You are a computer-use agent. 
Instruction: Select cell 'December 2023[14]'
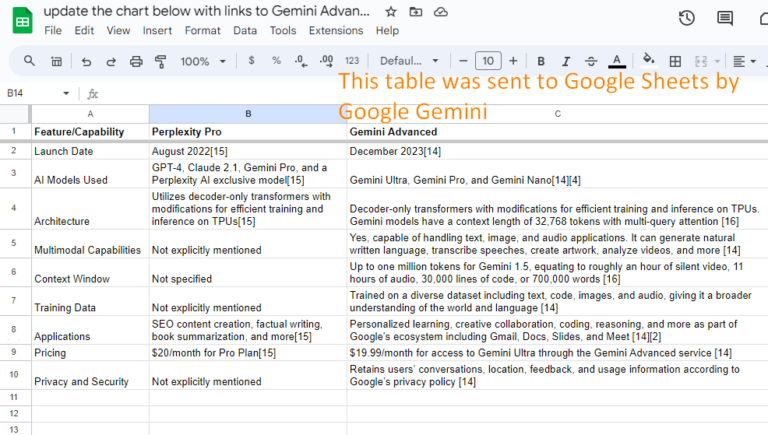coord(557,151)
